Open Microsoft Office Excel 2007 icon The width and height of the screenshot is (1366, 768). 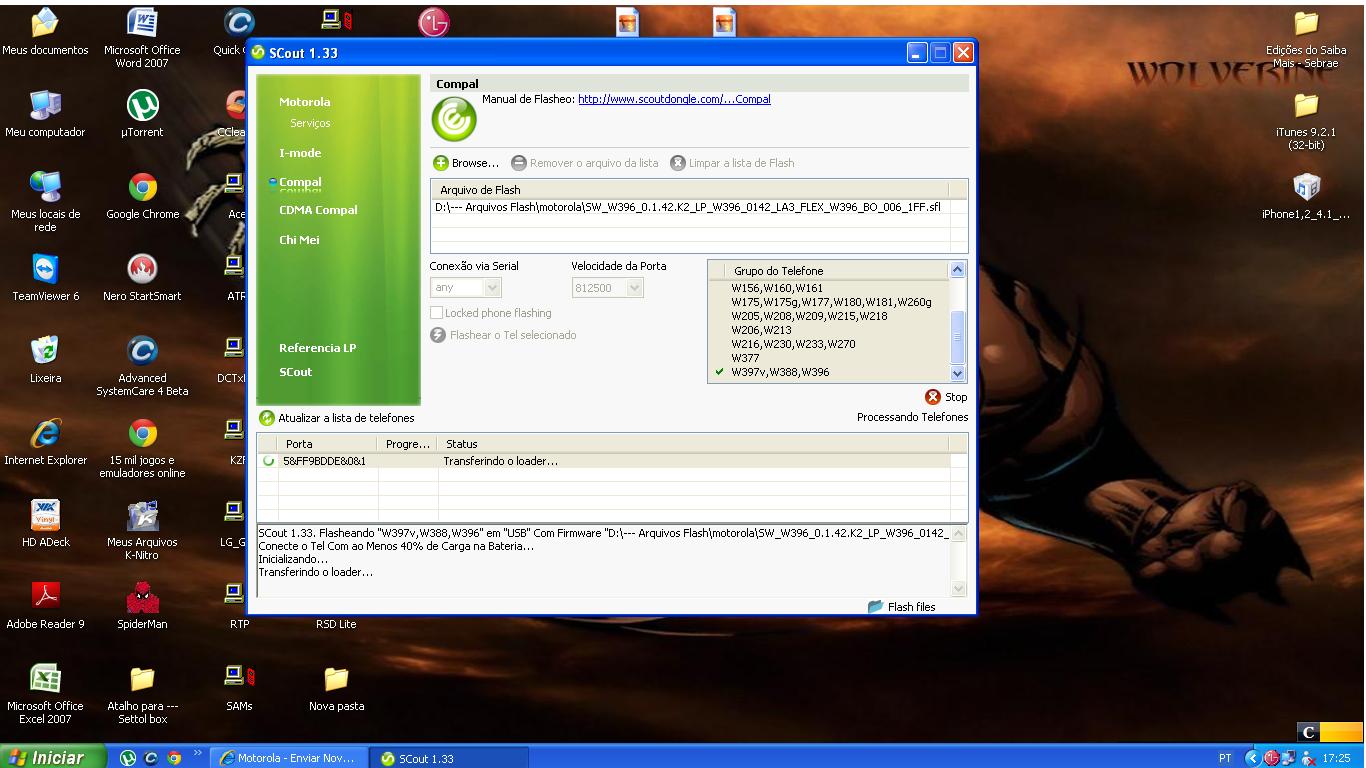45,694
